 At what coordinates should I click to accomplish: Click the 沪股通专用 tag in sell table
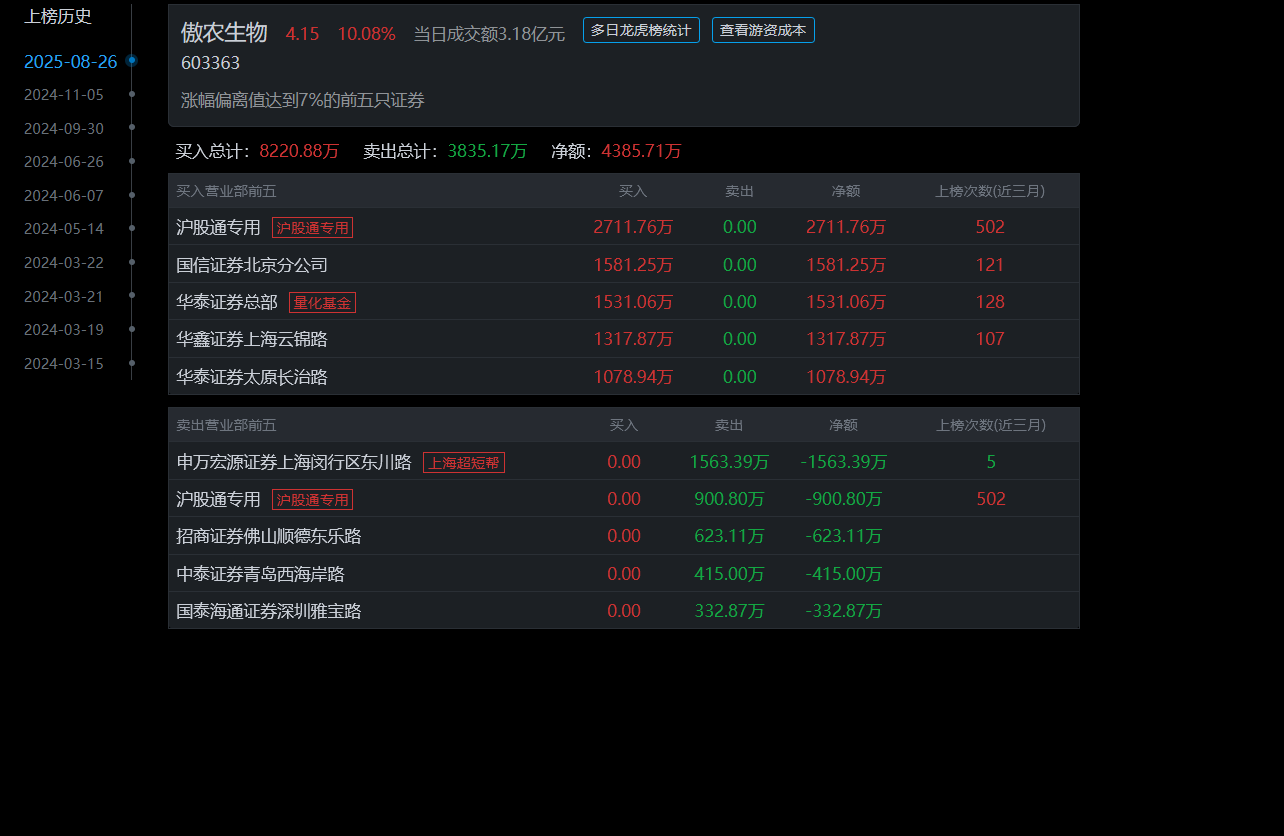tap(312, 499)
